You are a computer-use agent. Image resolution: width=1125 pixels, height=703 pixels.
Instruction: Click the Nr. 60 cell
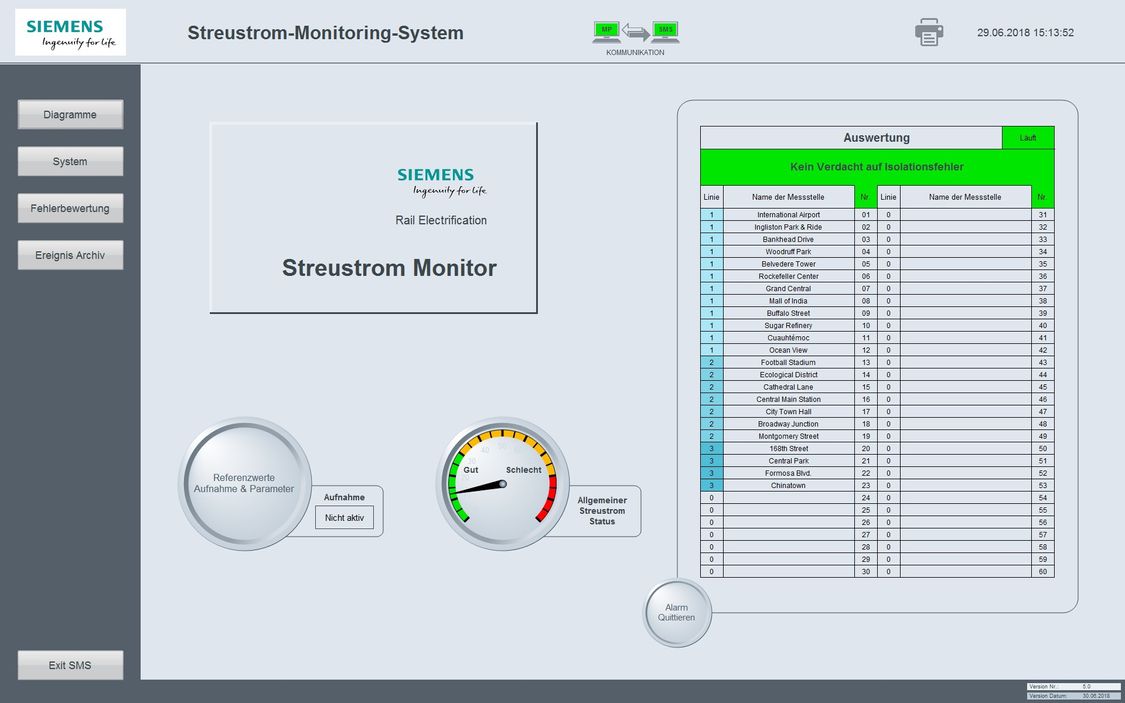pyautogui.click(x=1042, y=572)
